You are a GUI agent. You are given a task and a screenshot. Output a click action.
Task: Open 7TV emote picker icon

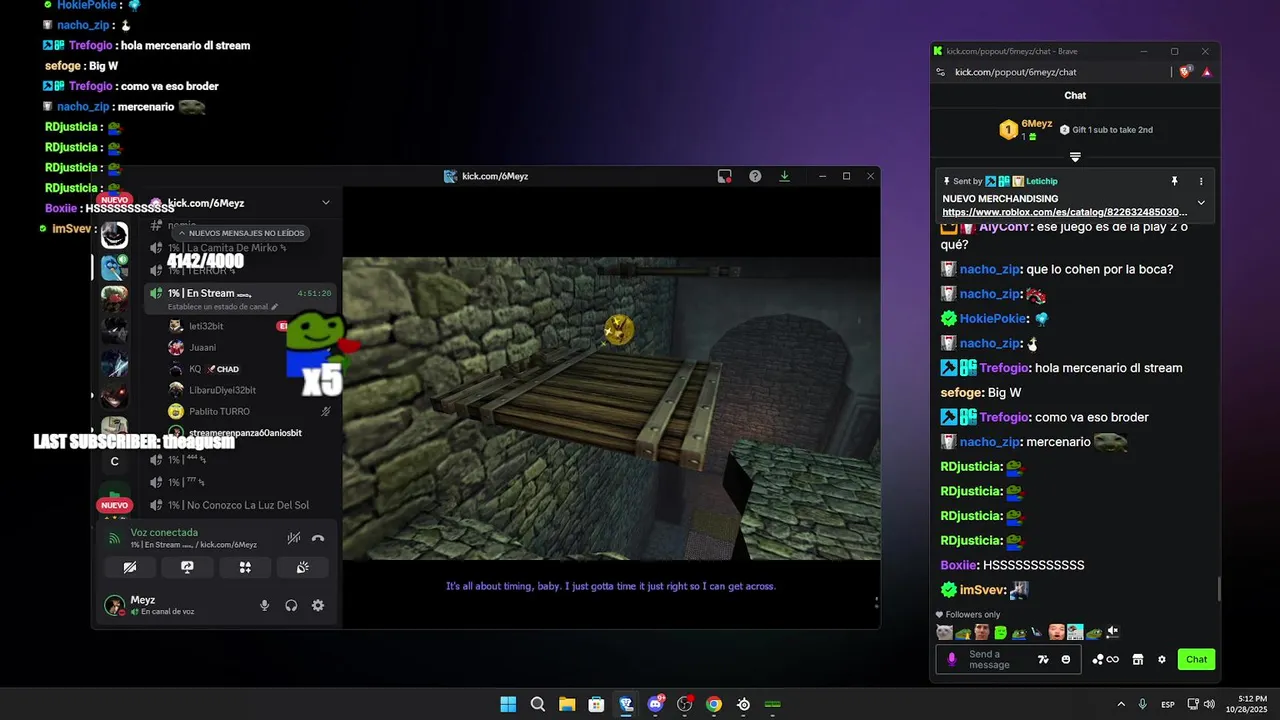click(1043, 659)
